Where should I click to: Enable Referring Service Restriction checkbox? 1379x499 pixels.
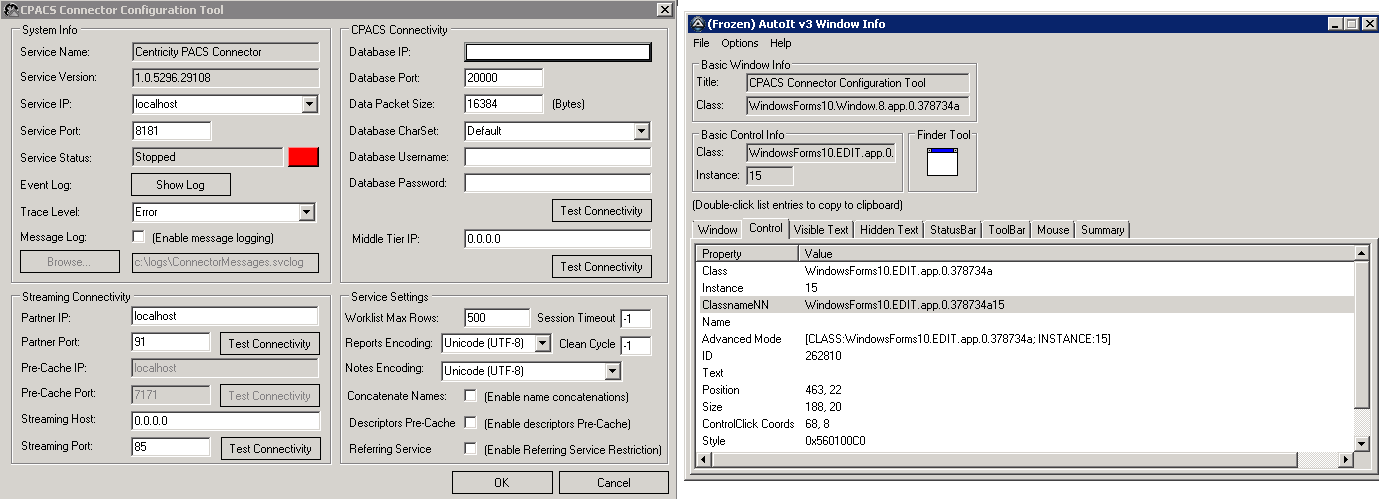point(471,449)
